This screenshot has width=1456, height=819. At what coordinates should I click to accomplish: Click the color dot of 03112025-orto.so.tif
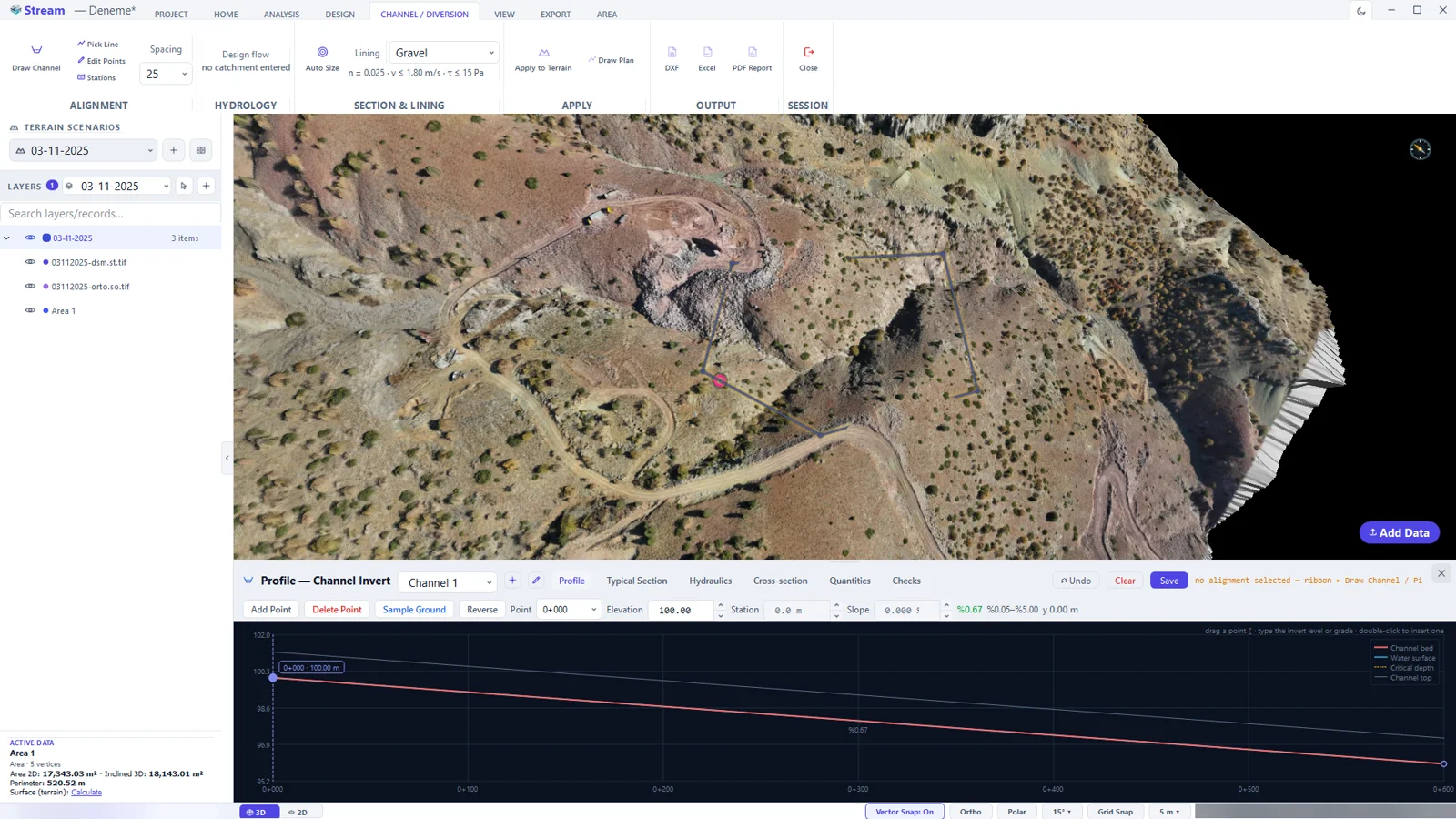(45, 287)
